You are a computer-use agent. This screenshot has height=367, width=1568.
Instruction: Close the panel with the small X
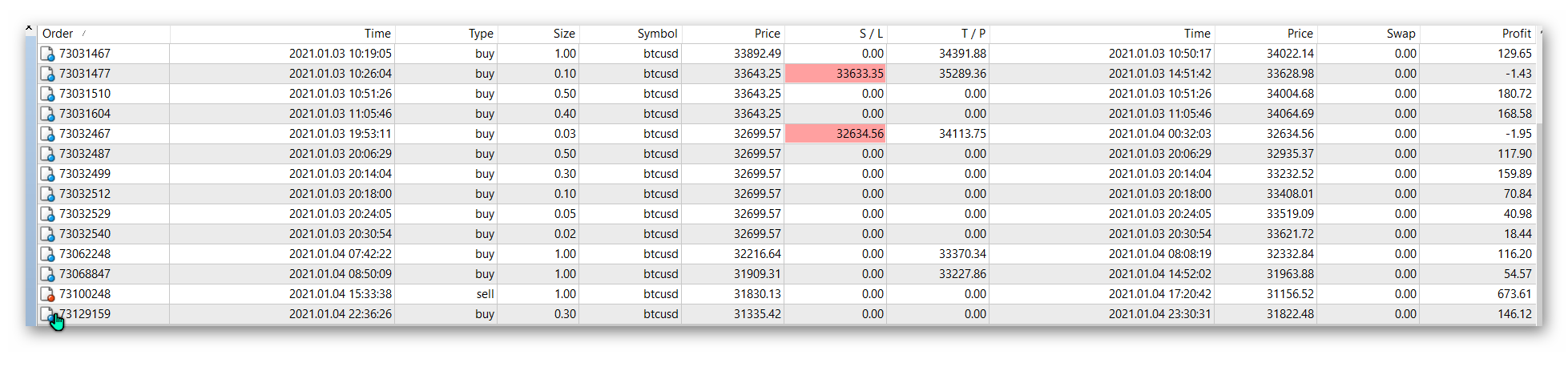[29, 28]
